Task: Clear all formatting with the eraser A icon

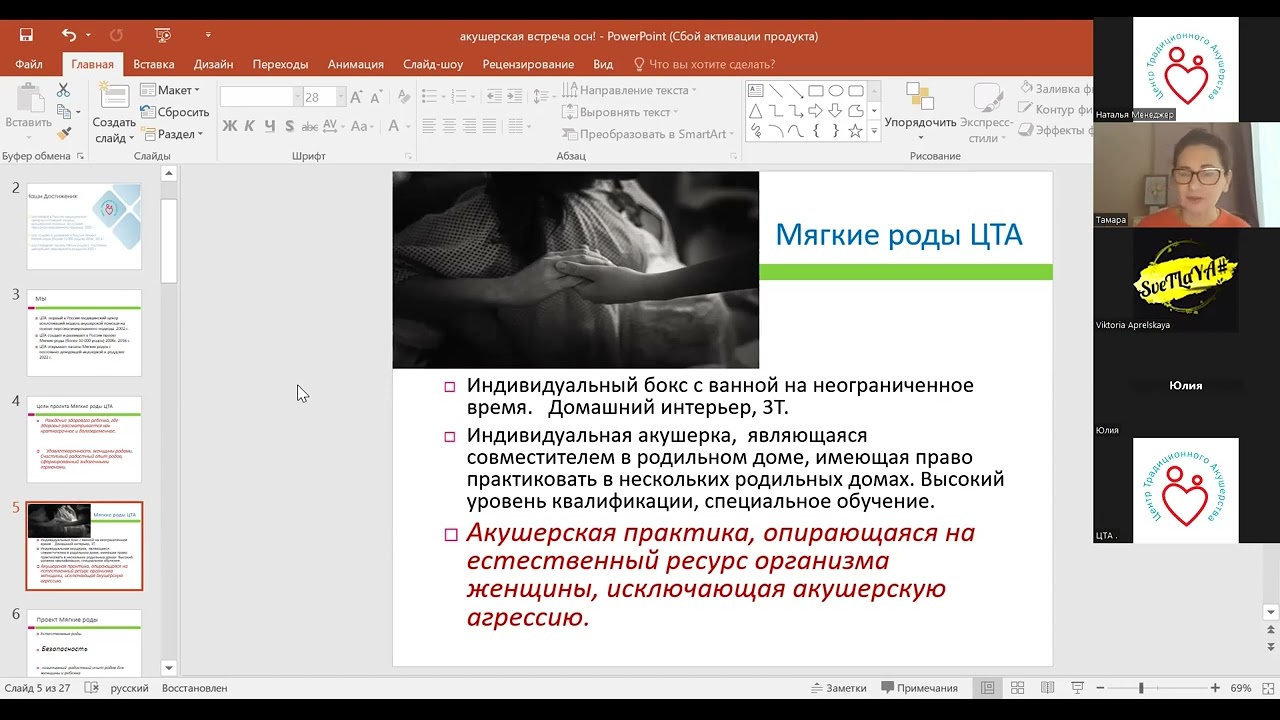Action: point(402,97)
